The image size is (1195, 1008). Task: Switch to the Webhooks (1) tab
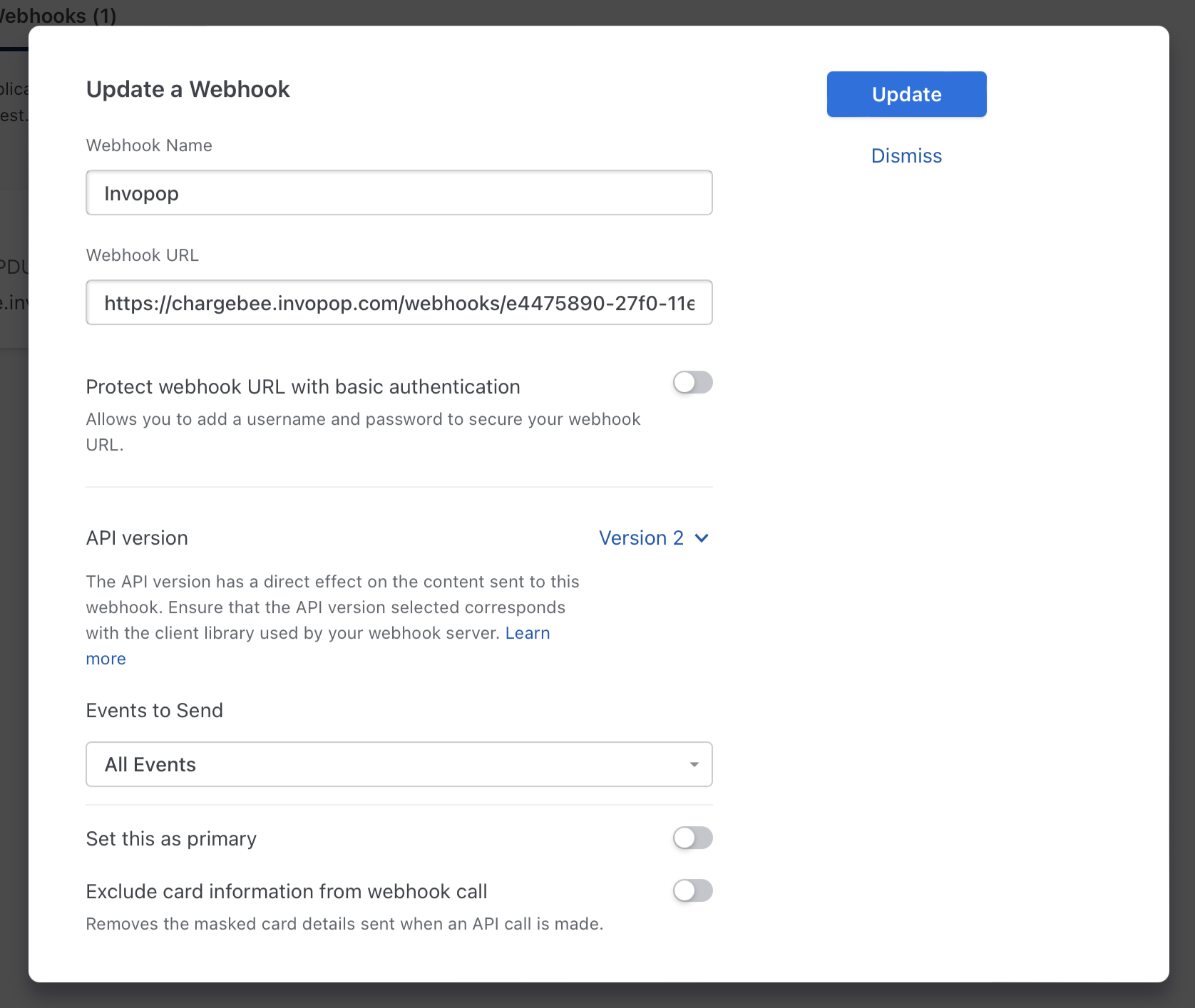click(x=57, y=16)
